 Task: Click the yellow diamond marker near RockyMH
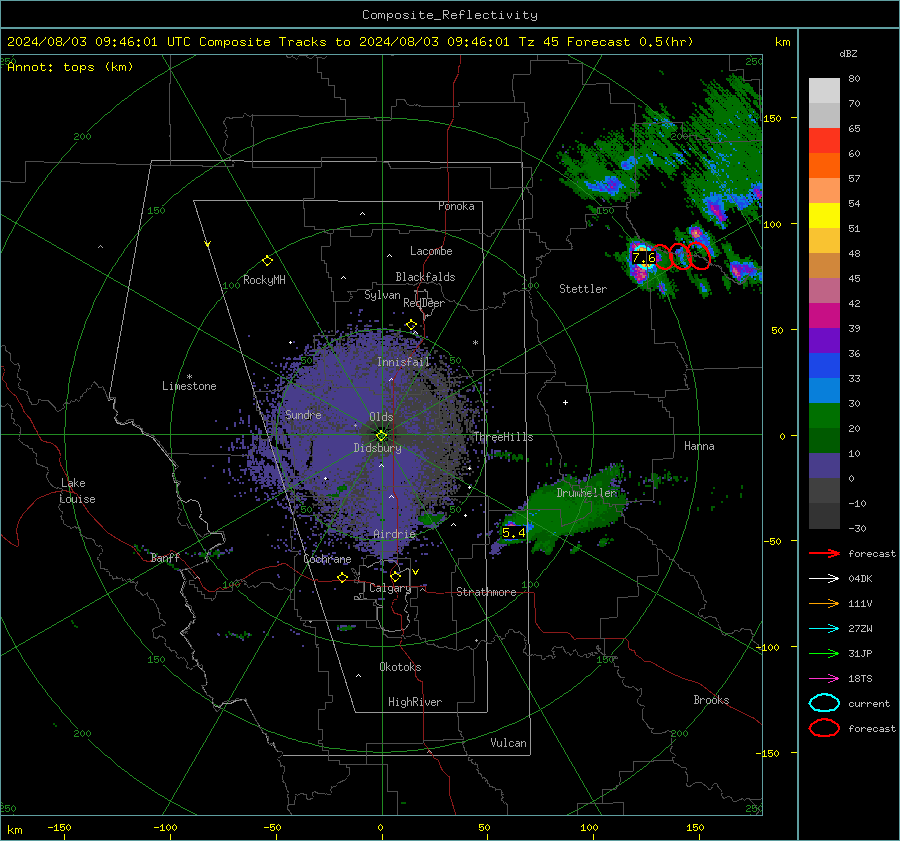267,261
